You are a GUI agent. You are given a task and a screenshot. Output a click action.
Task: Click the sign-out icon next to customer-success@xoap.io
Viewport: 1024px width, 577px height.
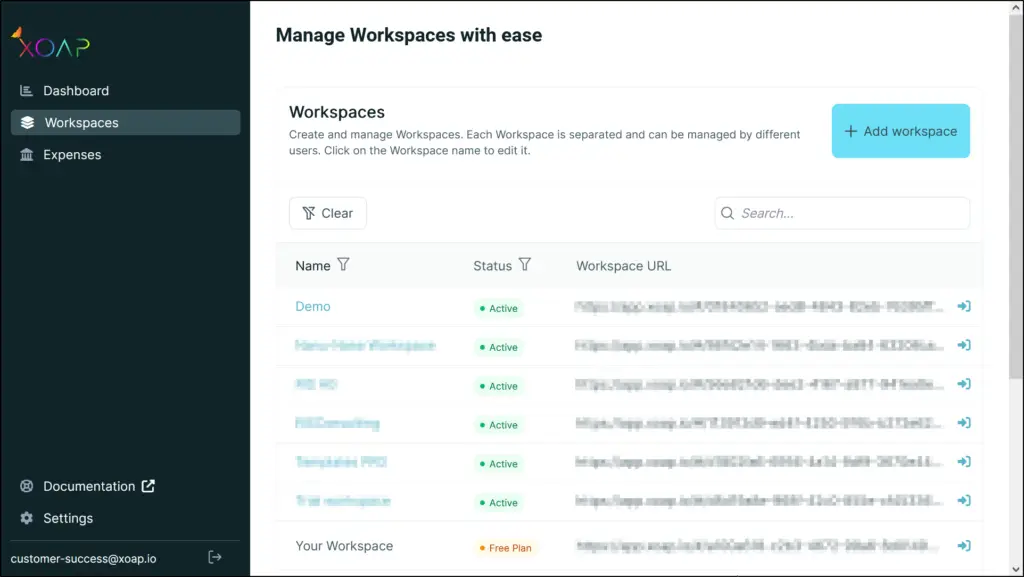[x=213, y=557]
